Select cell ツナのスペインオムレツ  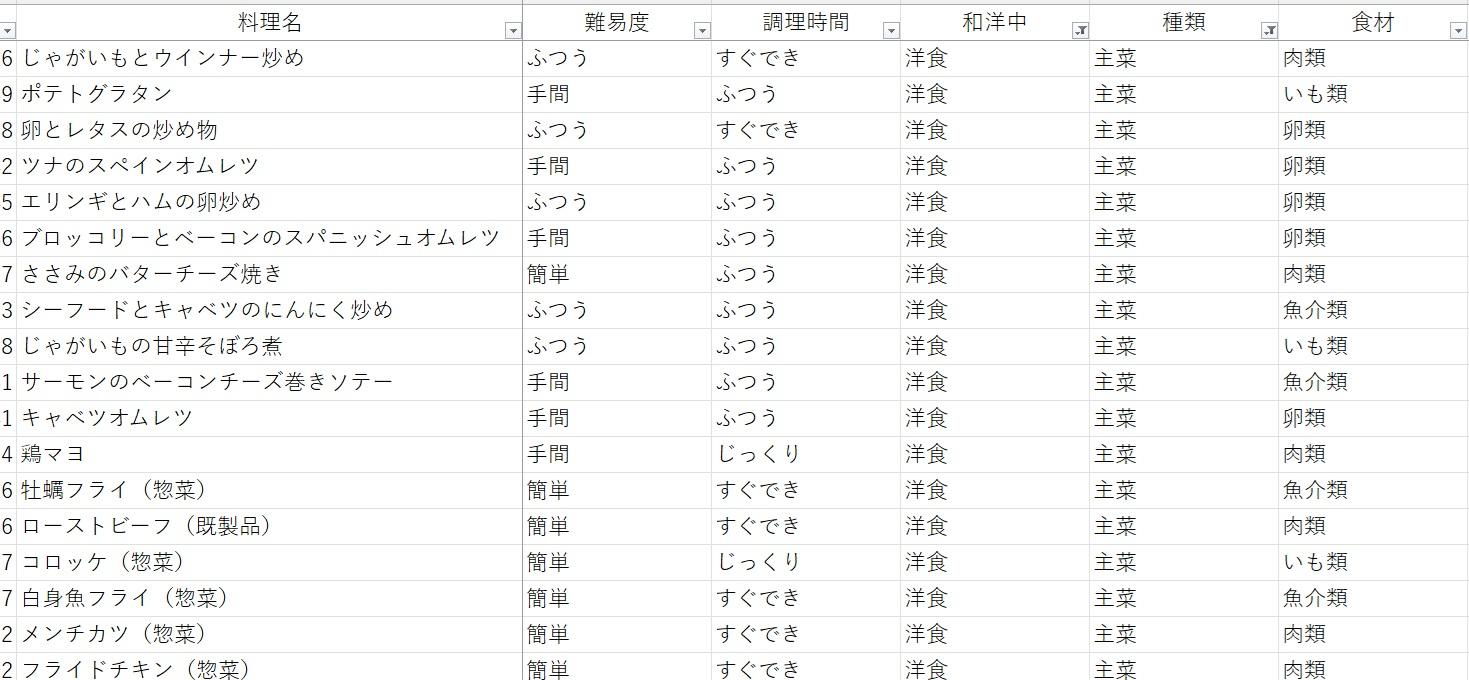click(270, 166)
